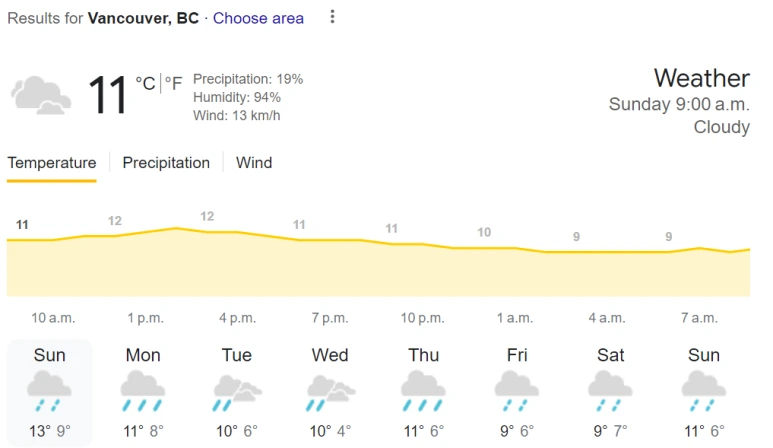Click the 7 a.m. hourly time label

click(699, 318)
